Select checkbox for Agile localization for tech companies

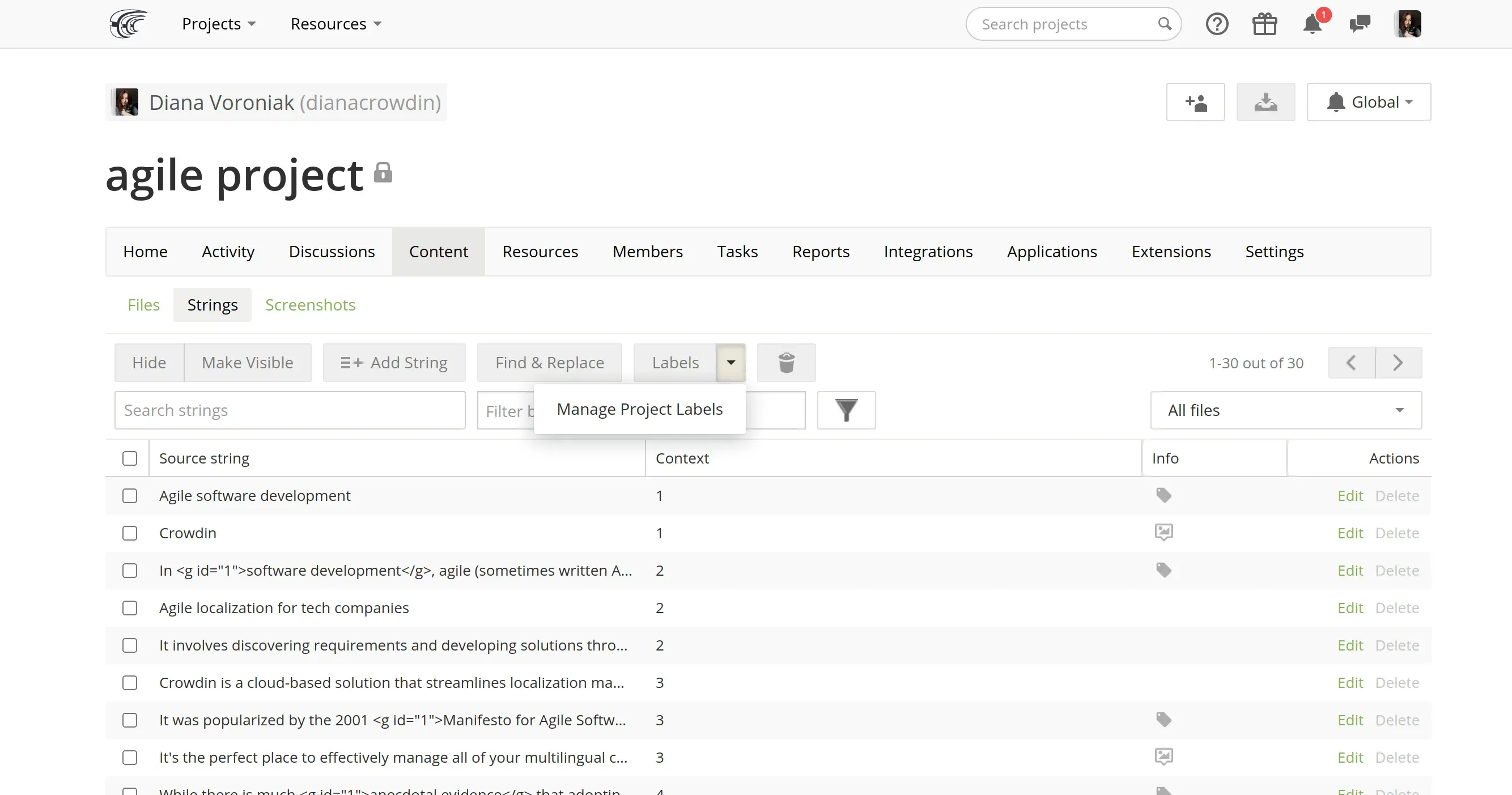pos(130,608)
